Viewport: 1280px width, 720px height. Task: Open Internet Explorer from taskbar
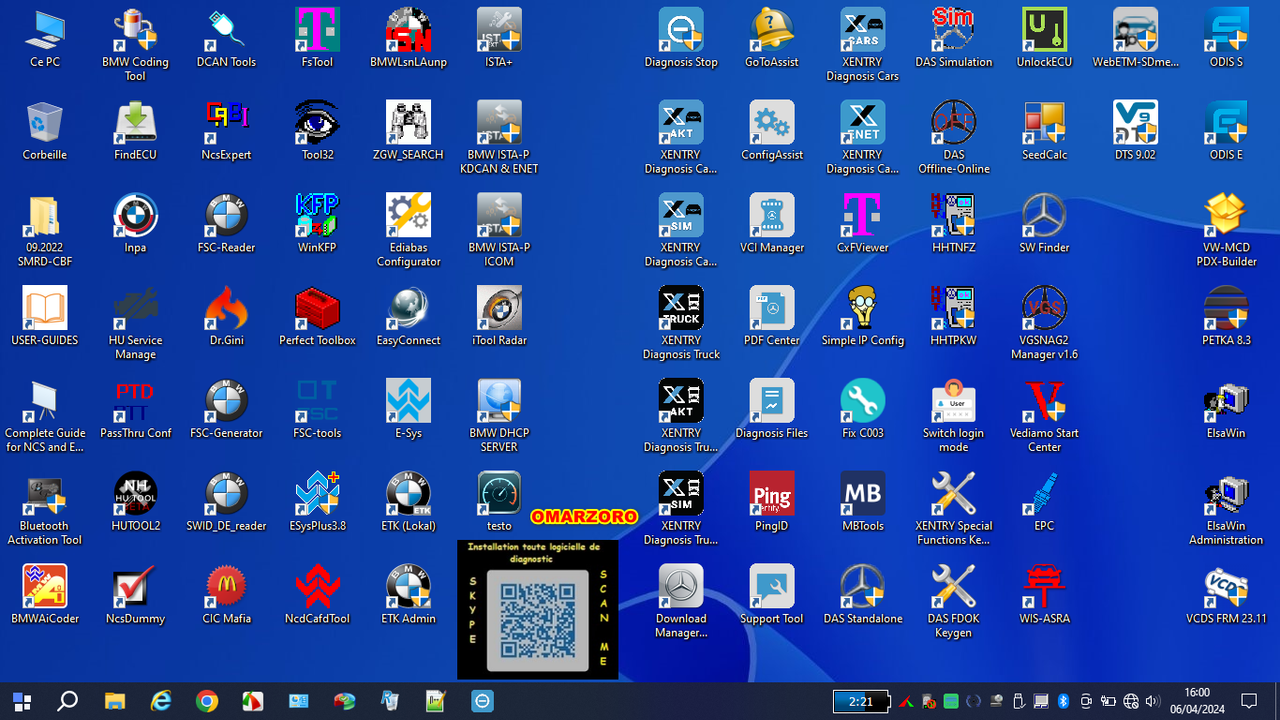(x=160, y=701)
